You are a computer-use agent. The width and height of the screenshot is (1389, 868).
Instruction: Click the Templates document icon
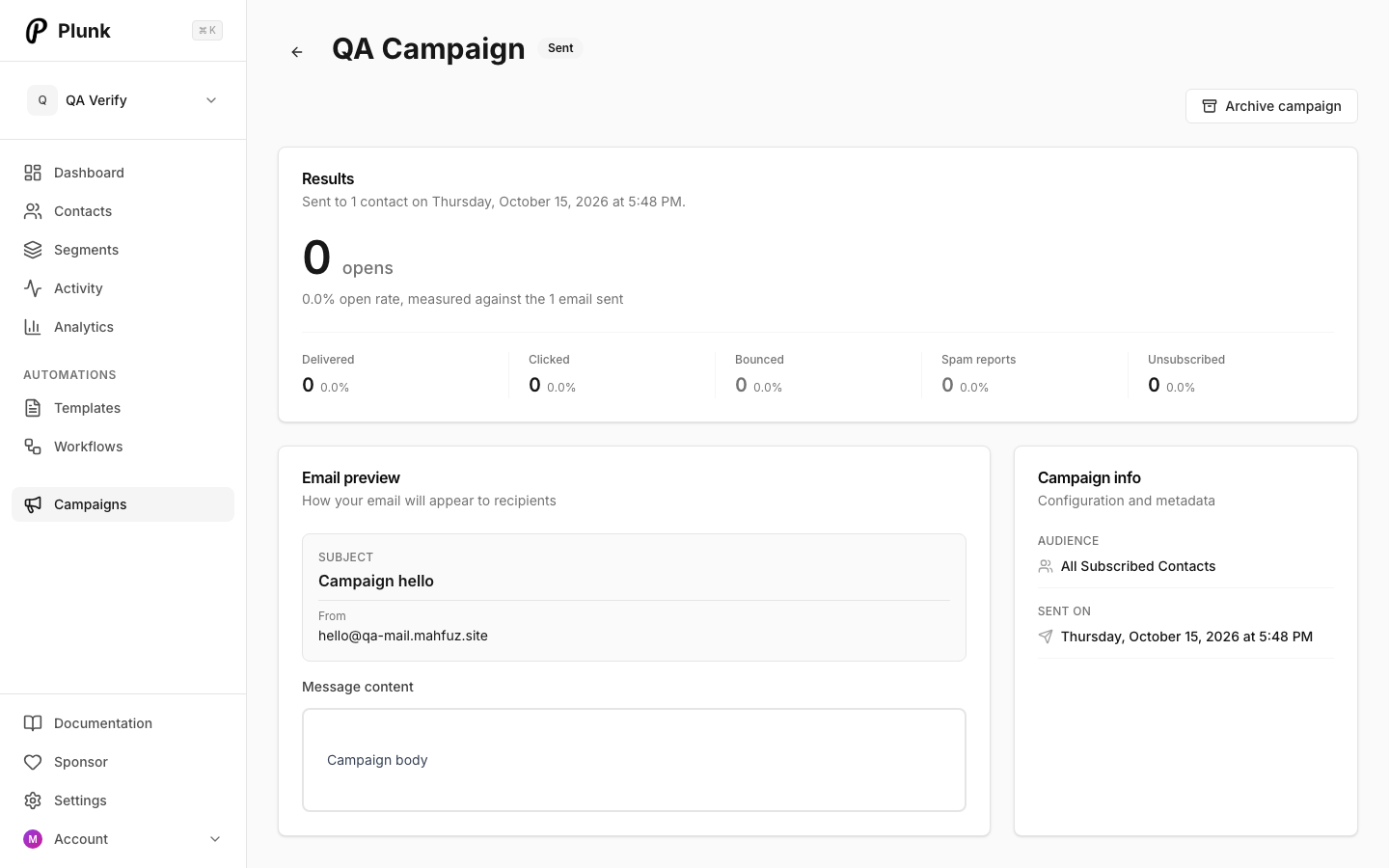click(33, 408)
